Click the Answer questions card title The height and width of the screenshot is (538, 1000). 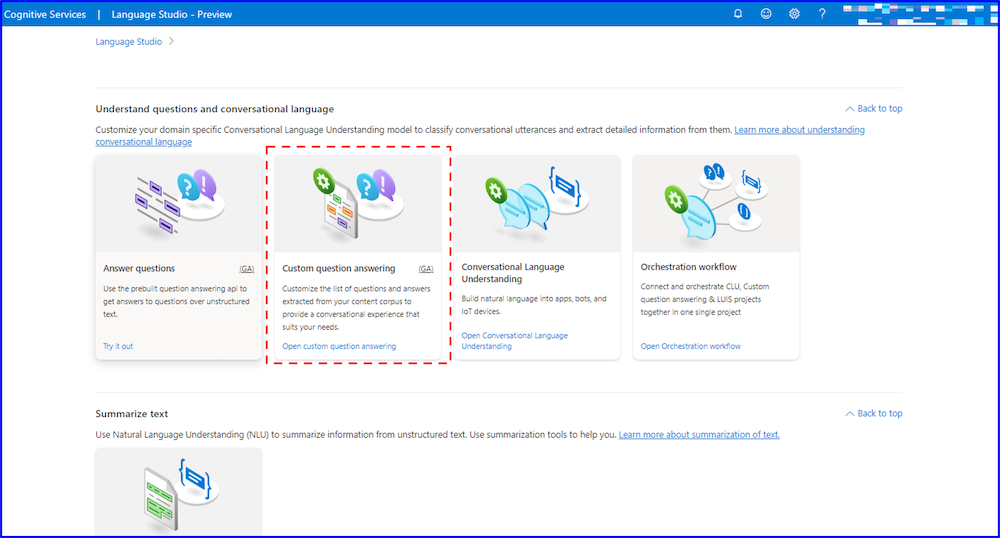point(139,268)
